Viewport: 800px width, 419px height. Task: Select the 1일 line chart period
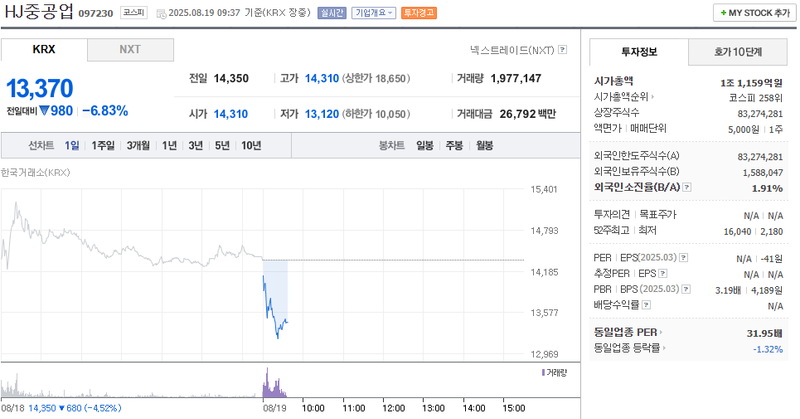[71, 145]
